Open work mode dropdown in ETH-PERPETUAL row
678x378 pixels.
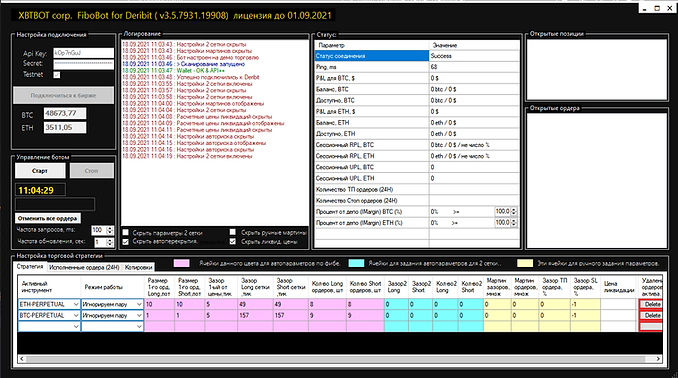point(139,304)
